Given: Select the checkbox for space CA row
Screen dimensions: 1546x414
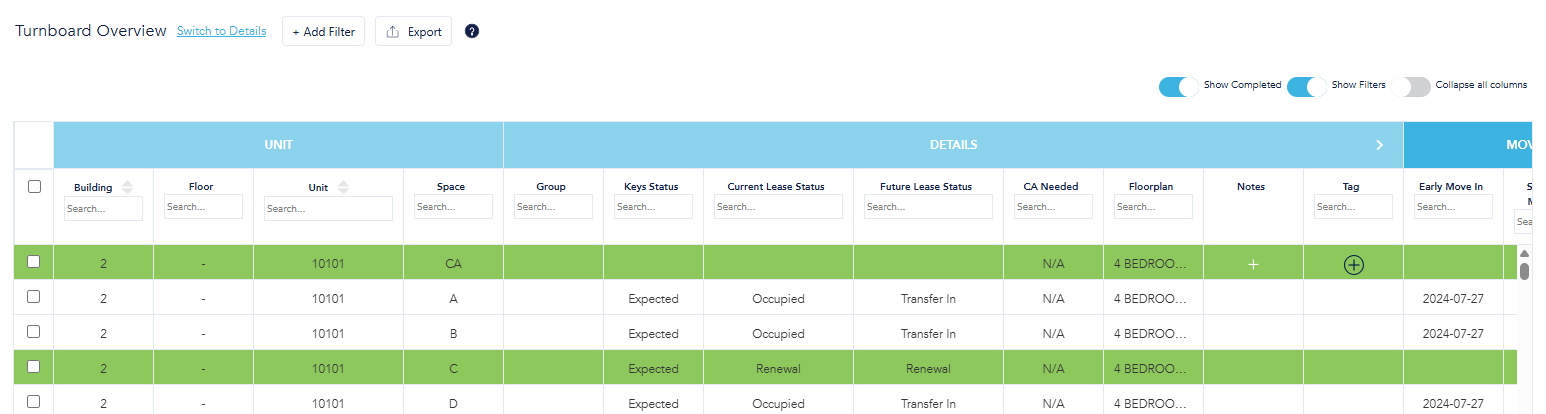Looking at the screenshot, I should pos(34,262).
